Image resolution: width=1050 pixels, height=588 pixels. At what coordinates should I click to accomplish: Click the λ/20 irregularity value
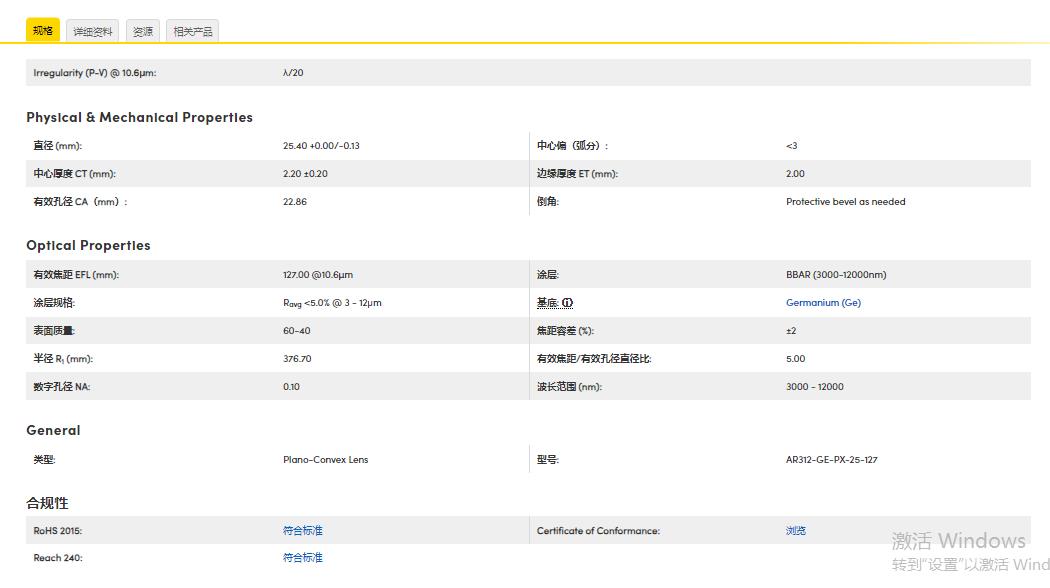pos(293,73)
